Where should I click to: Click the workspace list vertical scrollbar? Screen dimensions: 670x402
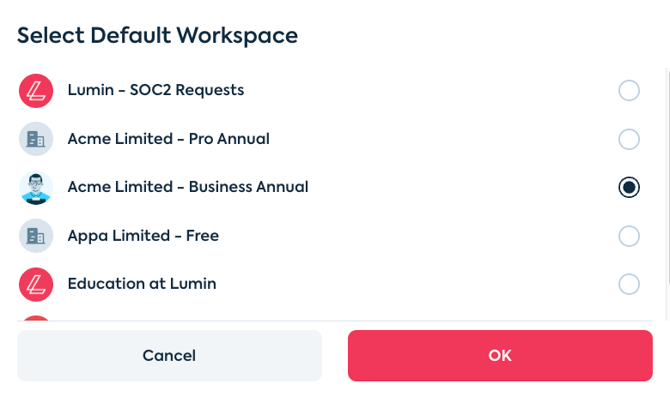[x=667, y=180]
